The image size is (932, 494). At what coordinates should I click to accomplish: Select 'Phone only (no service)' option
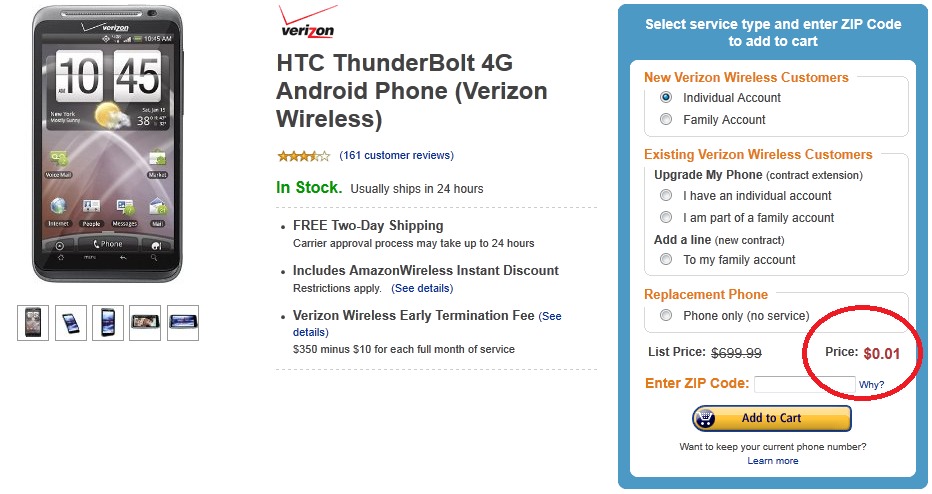point(666,316)
